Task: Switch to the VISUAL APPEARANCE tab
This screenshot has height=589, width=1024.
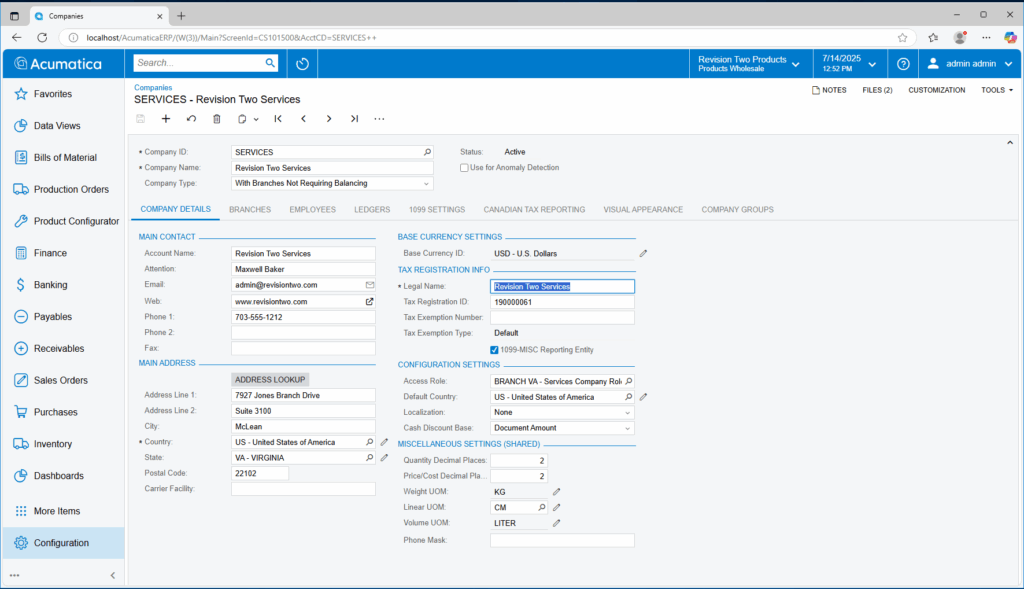Action: pyautogui.click(x=643, y=210)
